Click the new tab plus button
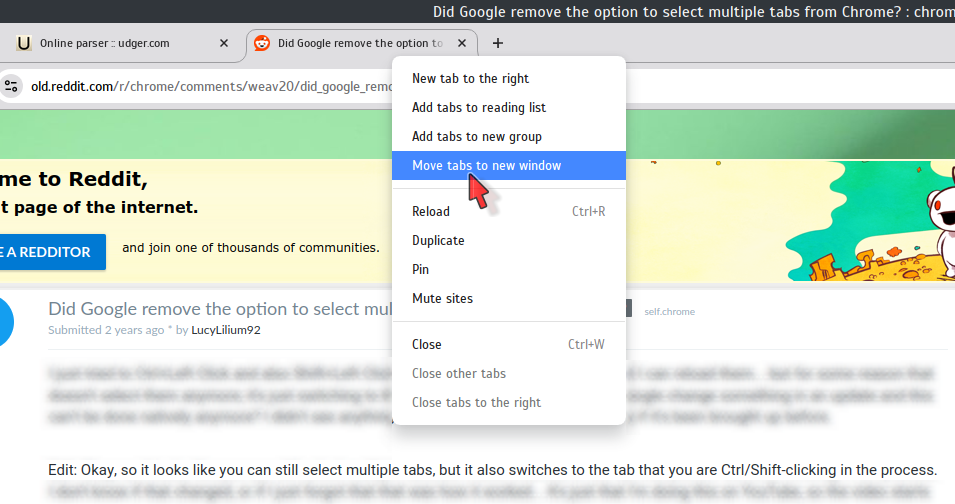Image resolution: width=955 pixels, height=504 pixels. click(x=498, y=43)
